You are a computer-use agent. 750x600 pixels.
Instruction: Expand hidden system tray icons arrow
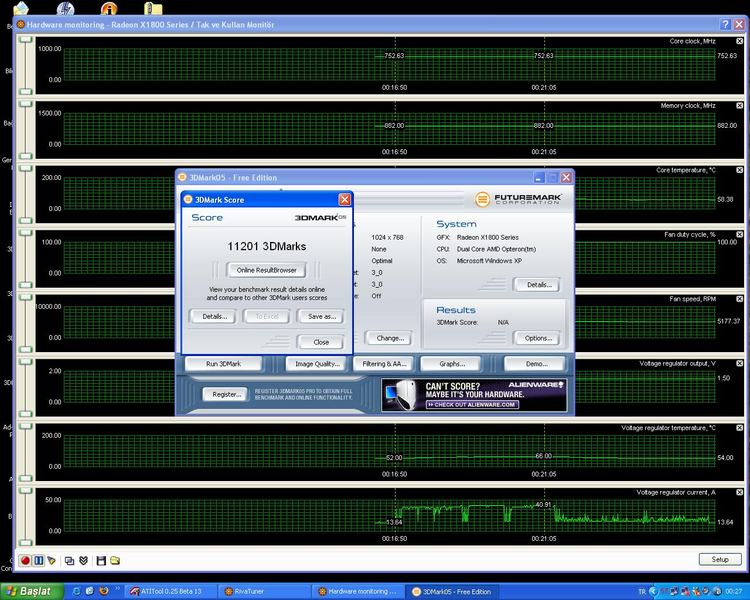tap(653, 591)
